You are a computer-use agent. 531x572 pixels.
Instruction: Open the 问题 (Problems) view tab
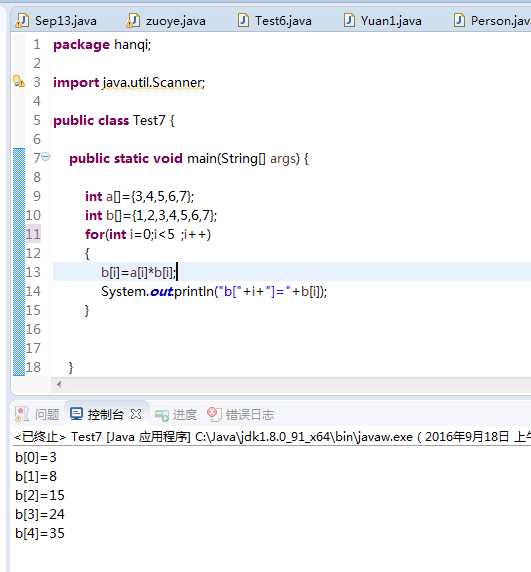coord(38,414)
